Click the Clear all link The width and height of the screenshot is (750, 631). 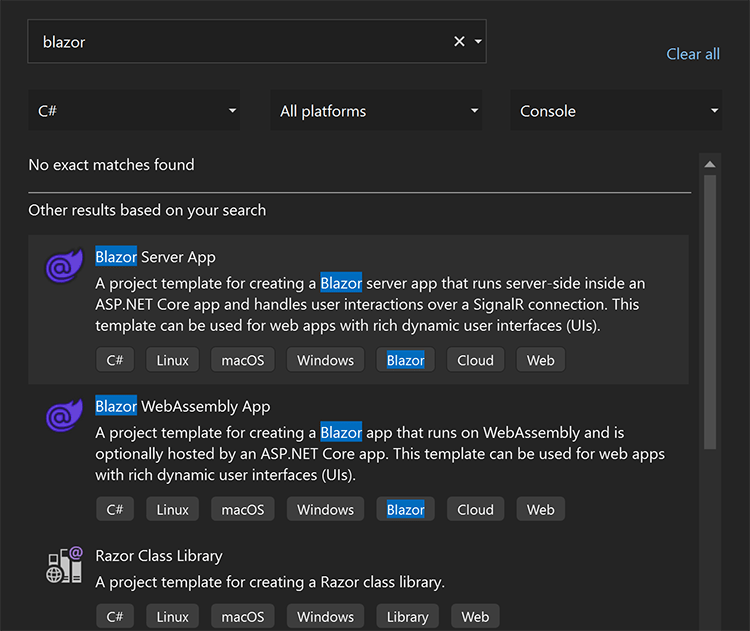[x=693, y=54]
